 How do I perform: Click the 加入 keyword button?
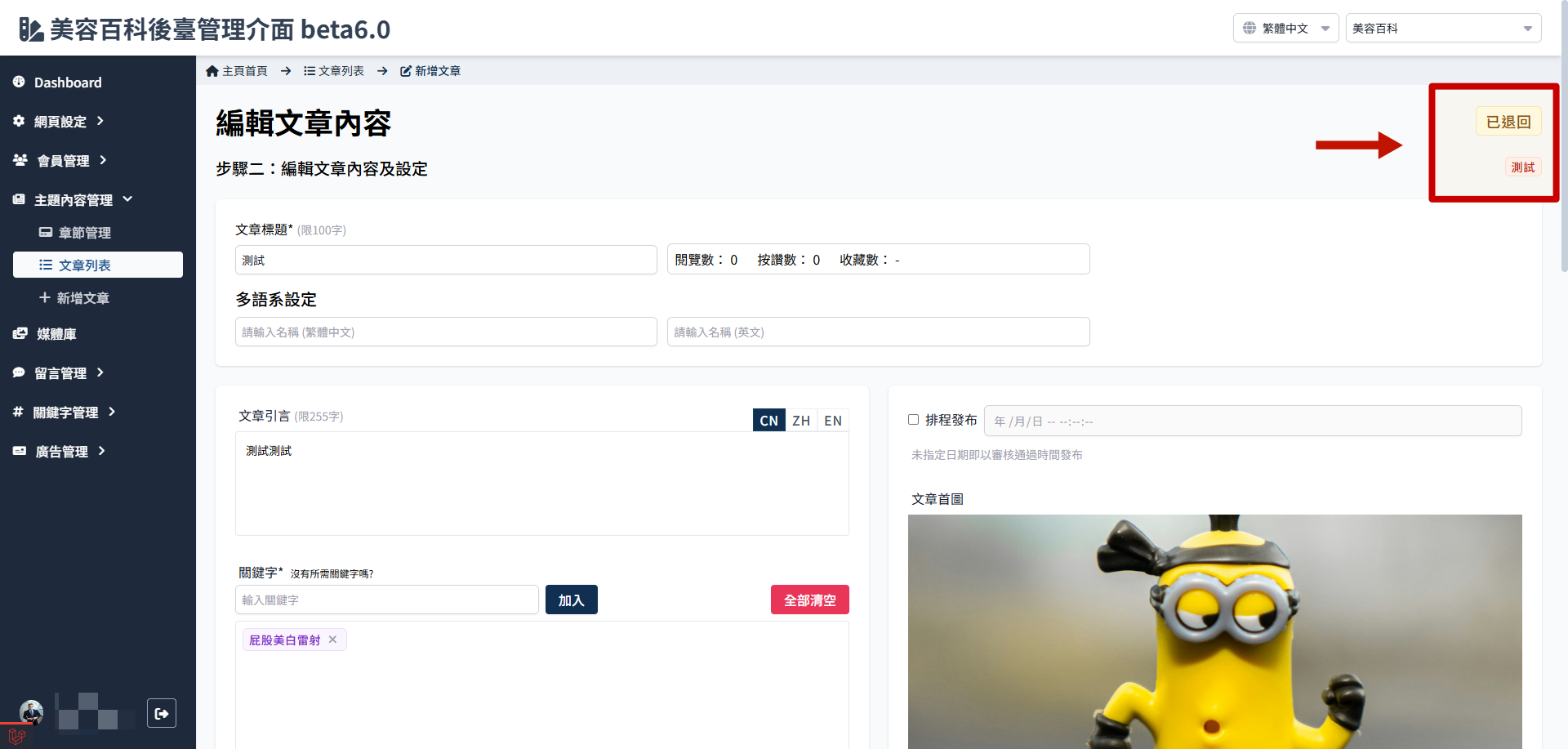click(x=572, y=600)
